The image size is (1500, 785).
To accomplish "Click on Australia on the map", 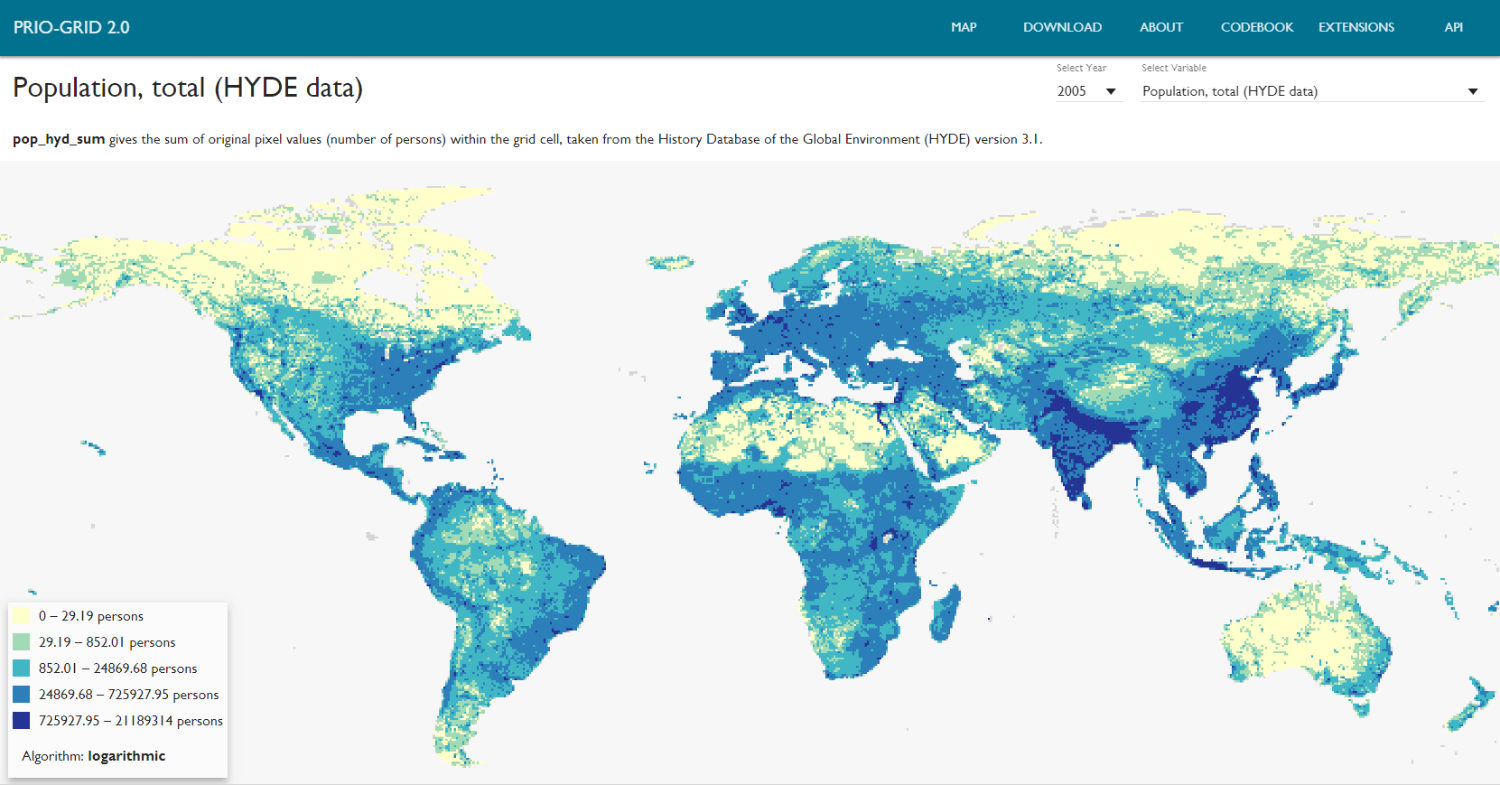I will tap(1300, 640).
